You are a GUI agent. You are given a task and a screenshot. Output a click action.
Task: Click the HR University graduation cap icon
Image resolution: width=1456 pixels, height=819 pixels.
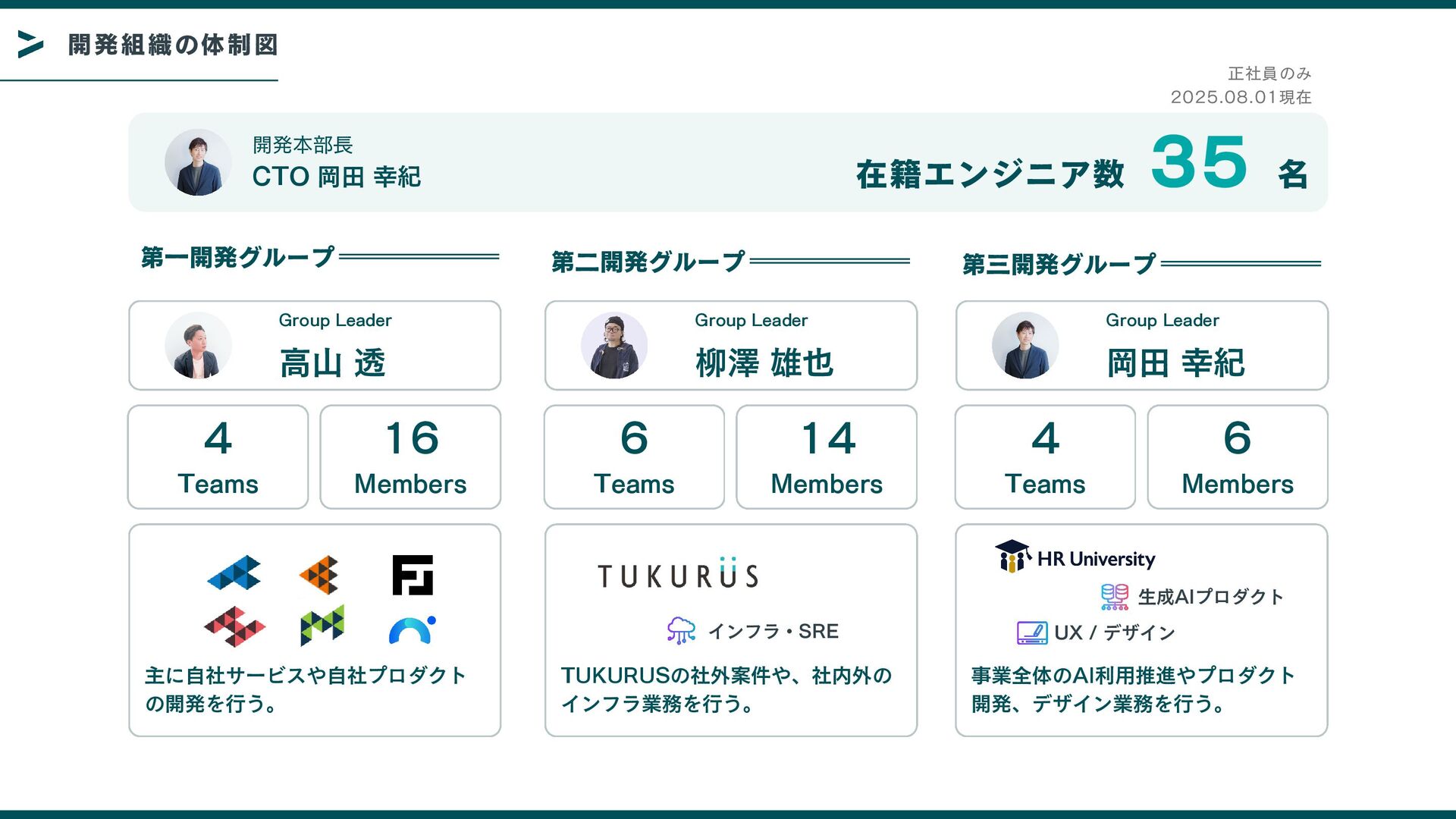(1012, 556)
